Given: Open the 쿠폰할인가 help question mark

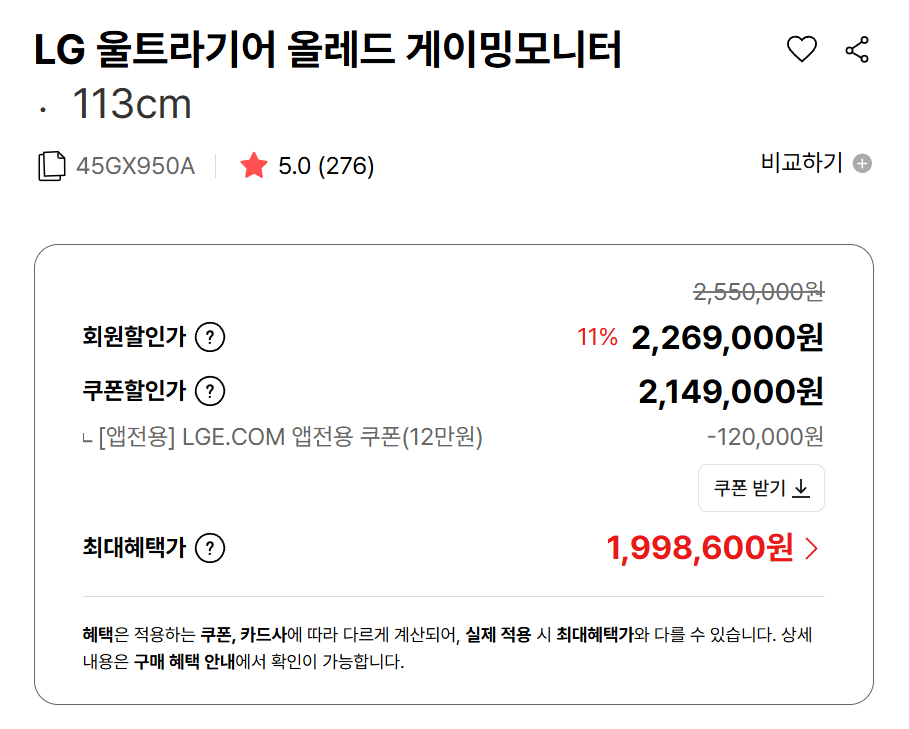Looking at the screenshot, I should 210,391.
